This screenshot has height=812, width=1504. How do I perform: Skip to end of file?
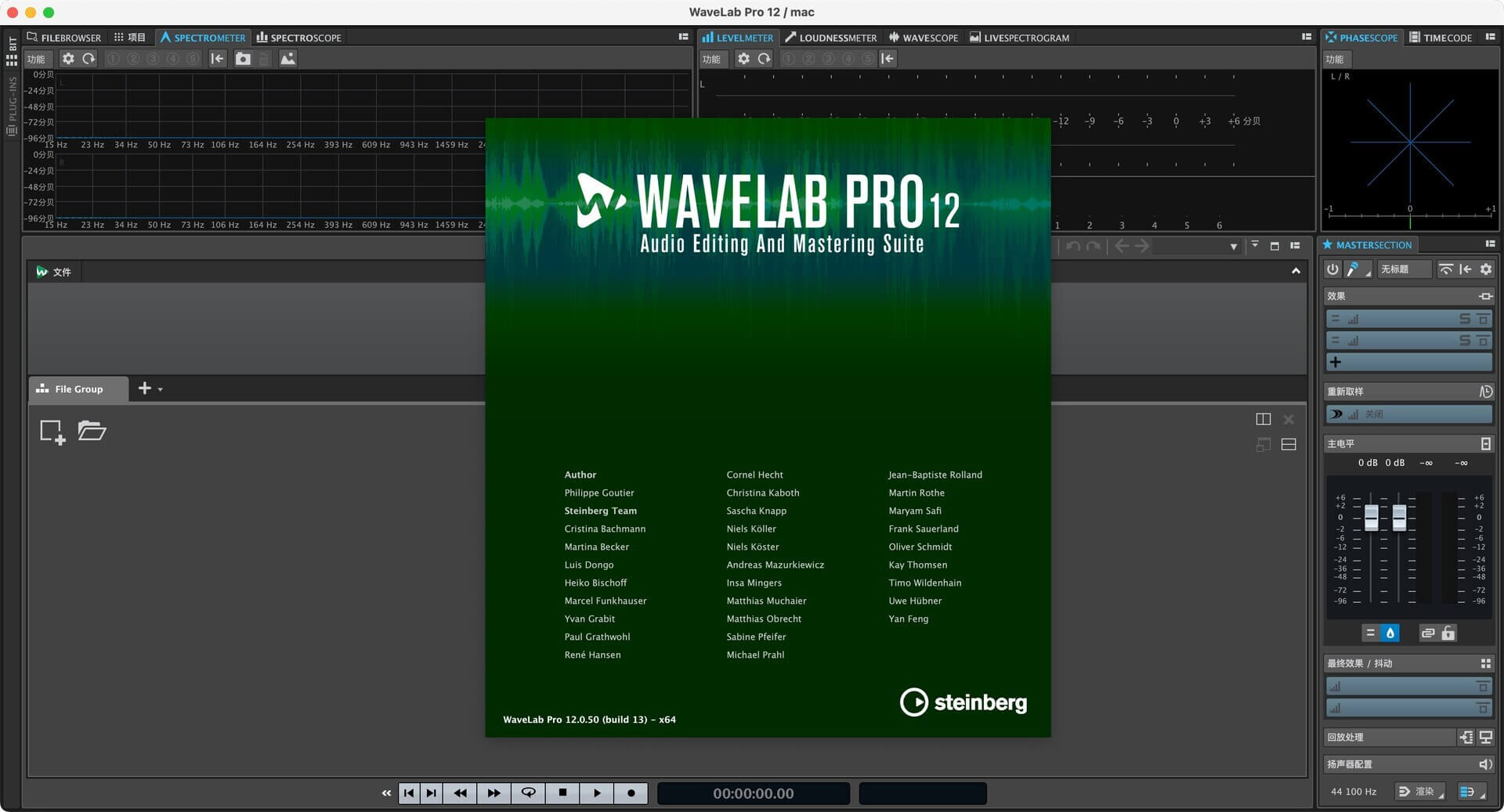[x=431, y=793]
